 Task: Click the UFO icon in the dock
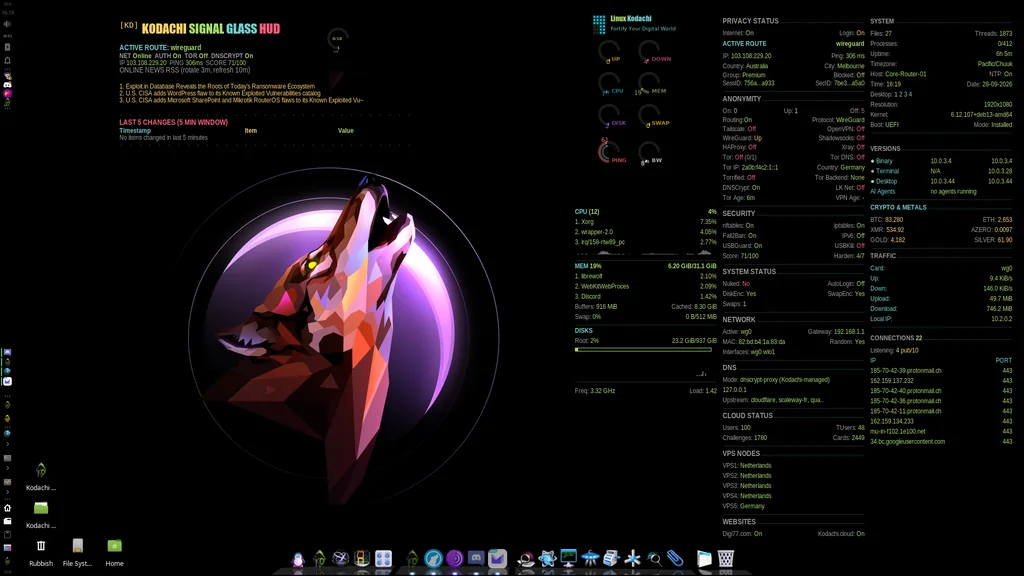coord(590,558)
